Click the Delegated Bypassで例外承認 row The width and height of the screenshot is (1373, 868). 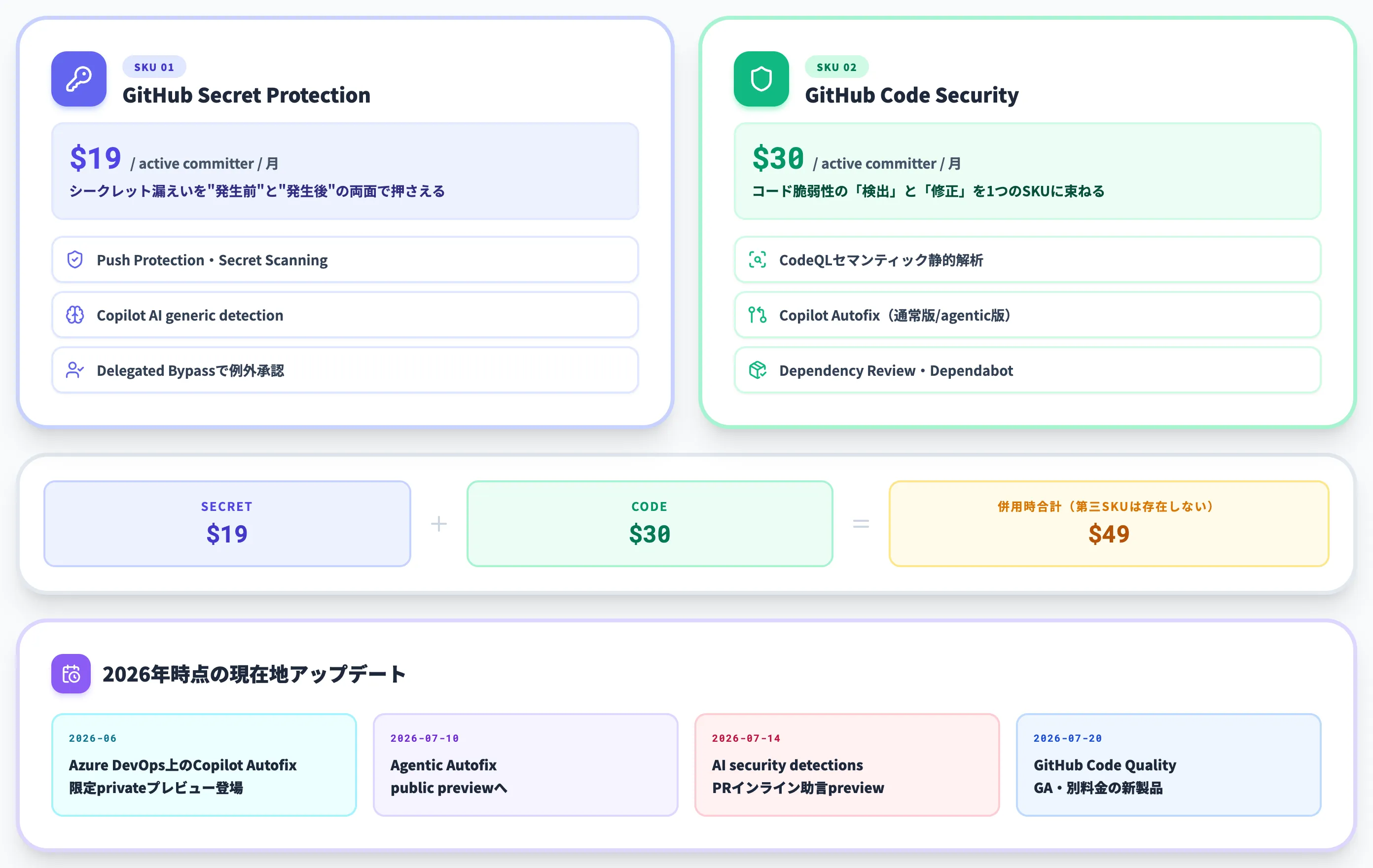coord(345,370)
